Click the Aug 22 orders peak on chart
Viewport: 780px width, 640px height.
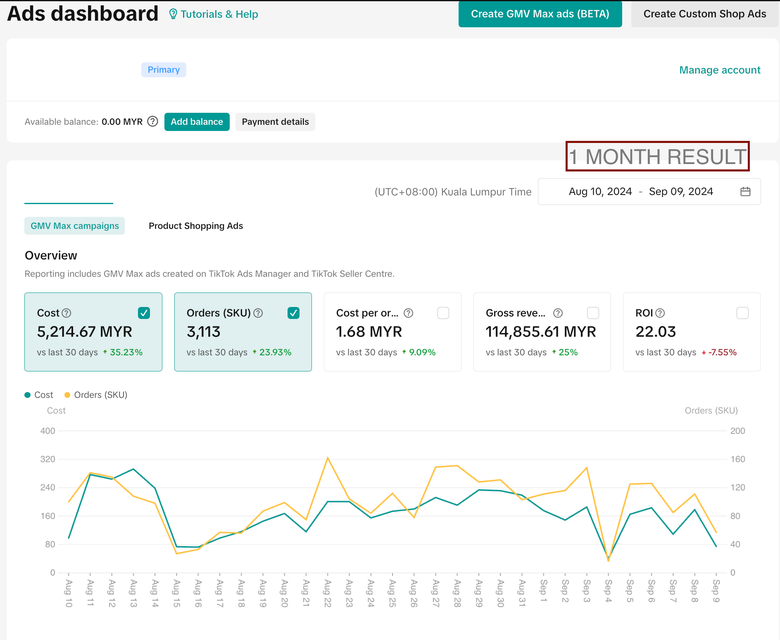tap(327, 457)
